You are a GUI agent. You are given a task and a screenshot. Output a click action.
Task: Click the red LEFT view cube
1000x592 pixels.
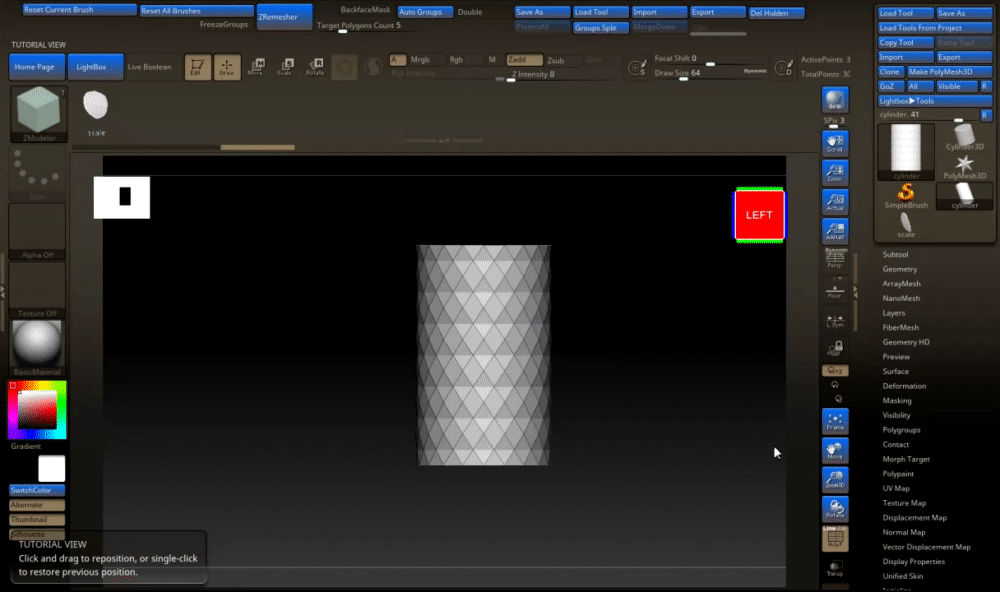pyautogui.click(x=759, y=215)
